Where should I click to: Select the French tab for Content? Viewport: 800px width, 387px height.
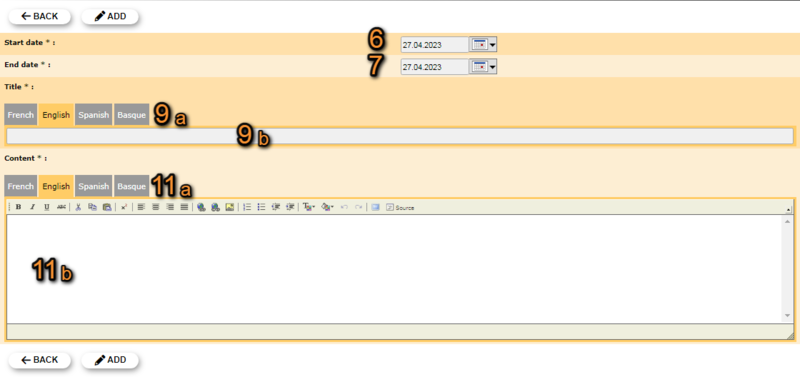click(21, 186)
